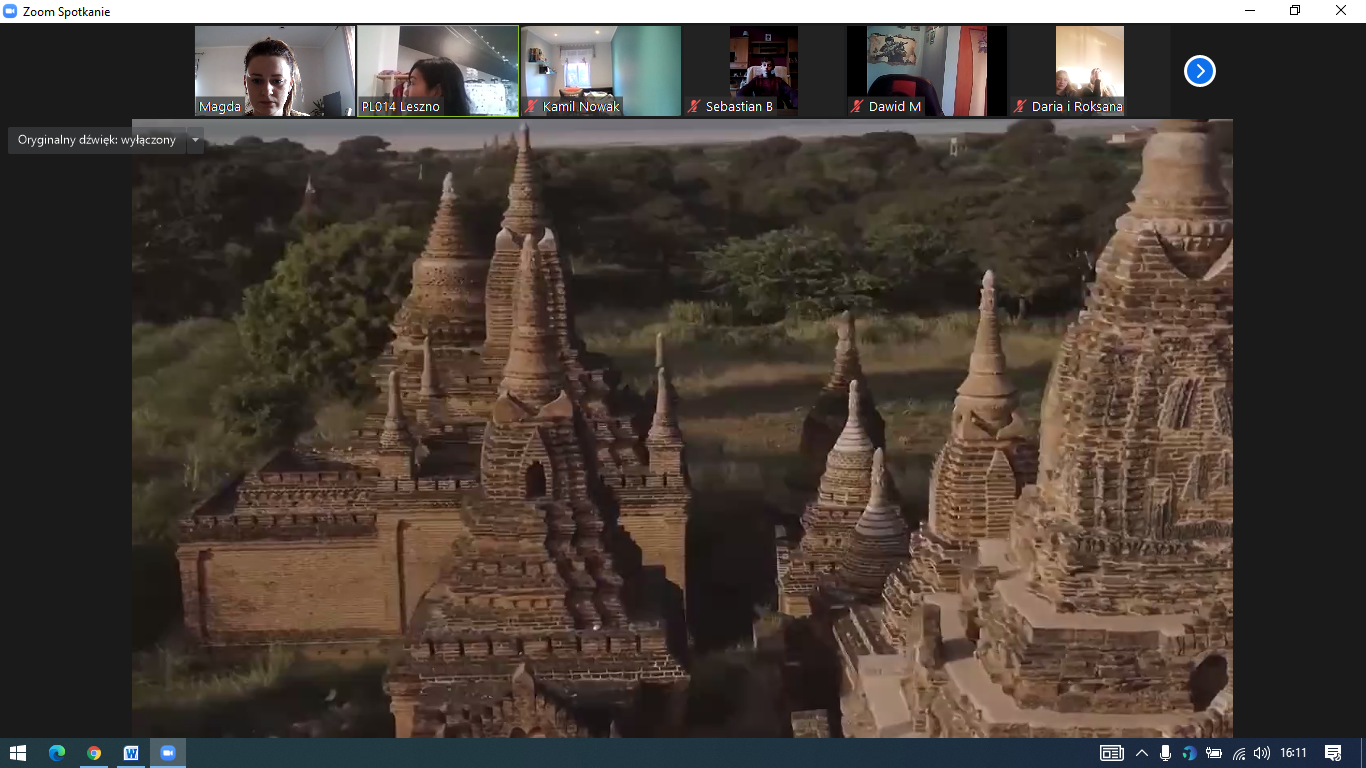Open the Windows Start menu

[x=18, y=753]
